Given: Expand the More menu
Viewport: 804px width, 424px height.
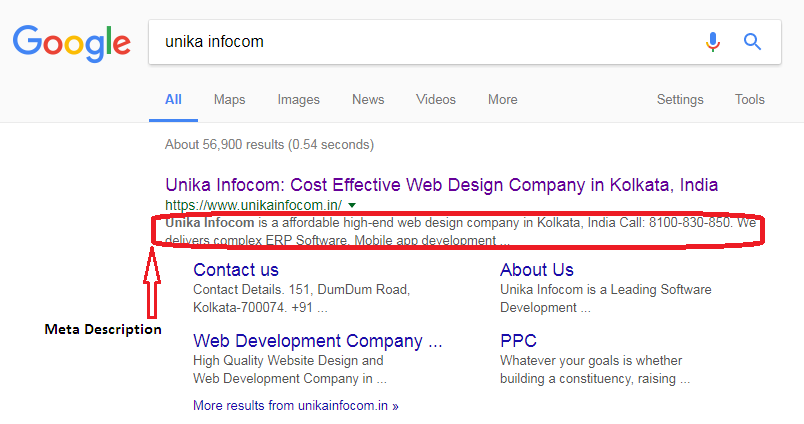Looking at the screenshot, I should [x=502, y=99].
